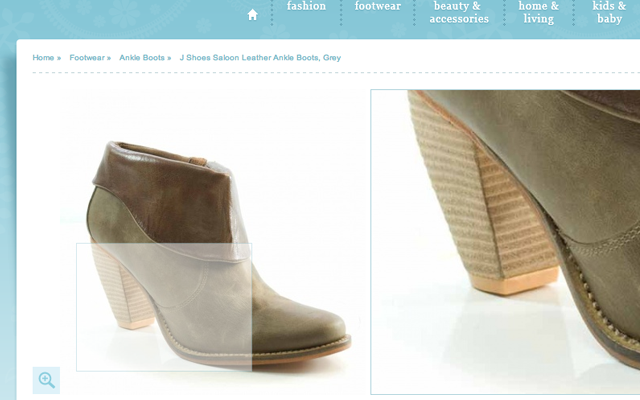Click the semi-transparent zoom lens over the boot
640x400 pixels.
click(x=164, y=307)
